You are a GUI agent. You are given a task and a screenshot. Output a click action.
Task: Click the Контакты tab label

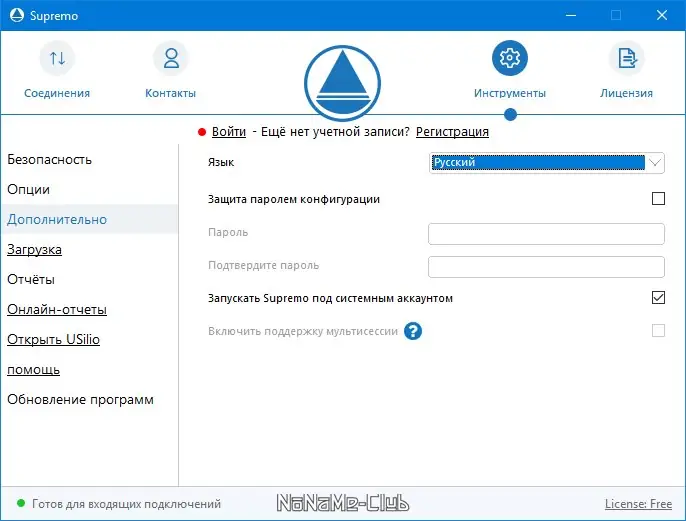click(171, 93)
